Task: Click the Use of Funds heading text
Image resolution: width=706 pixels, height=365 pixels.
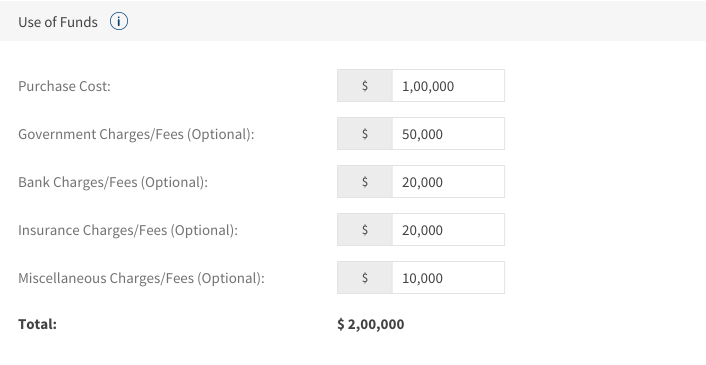Action: point(58,22)
